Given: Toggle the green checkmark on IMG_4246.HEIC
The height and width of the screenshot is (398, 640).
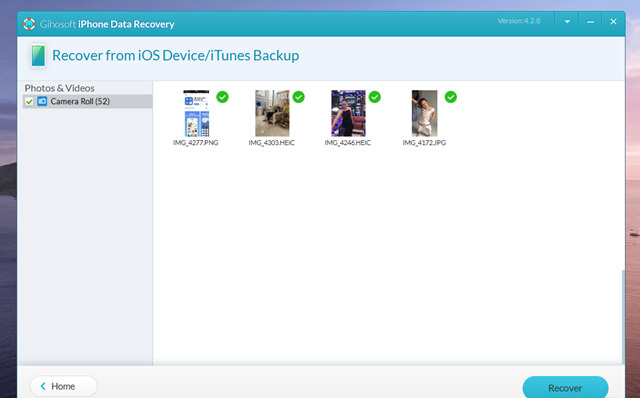Looking at the screenshot, I should (374, 97).
